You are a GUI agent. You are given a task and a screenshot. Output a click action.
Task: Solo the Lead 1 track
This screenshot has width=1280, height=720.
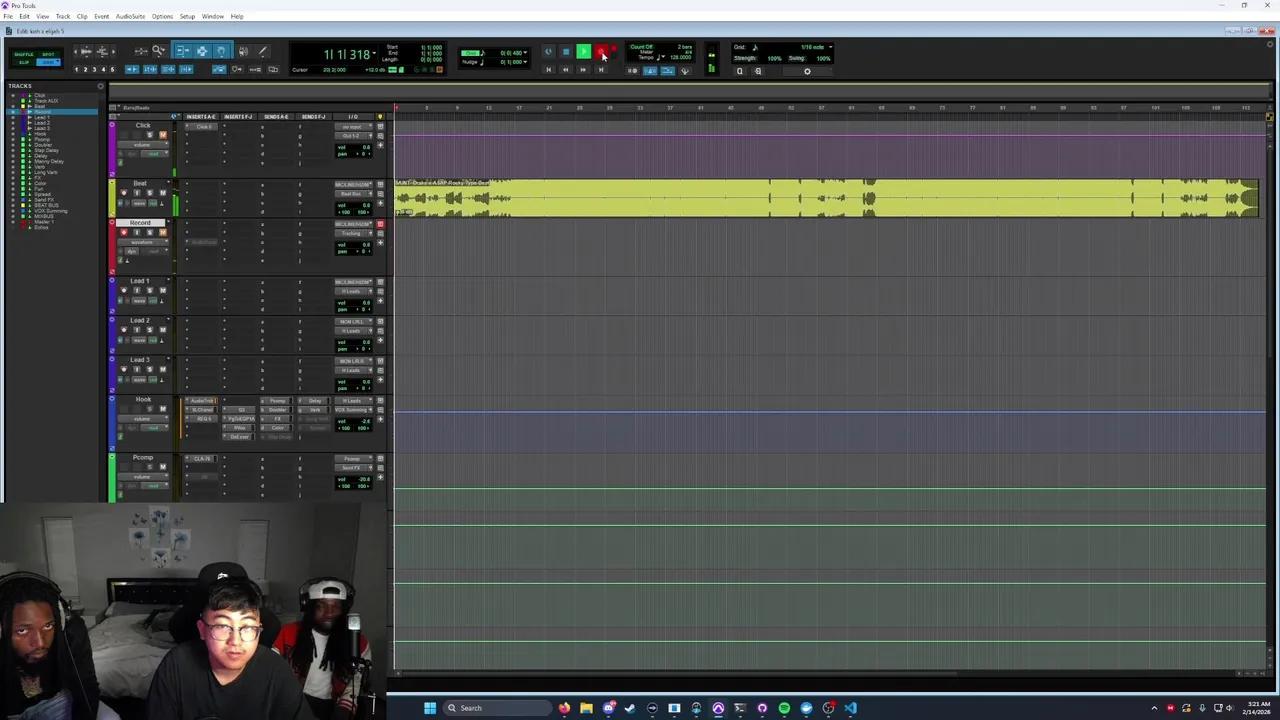point(150,290)
